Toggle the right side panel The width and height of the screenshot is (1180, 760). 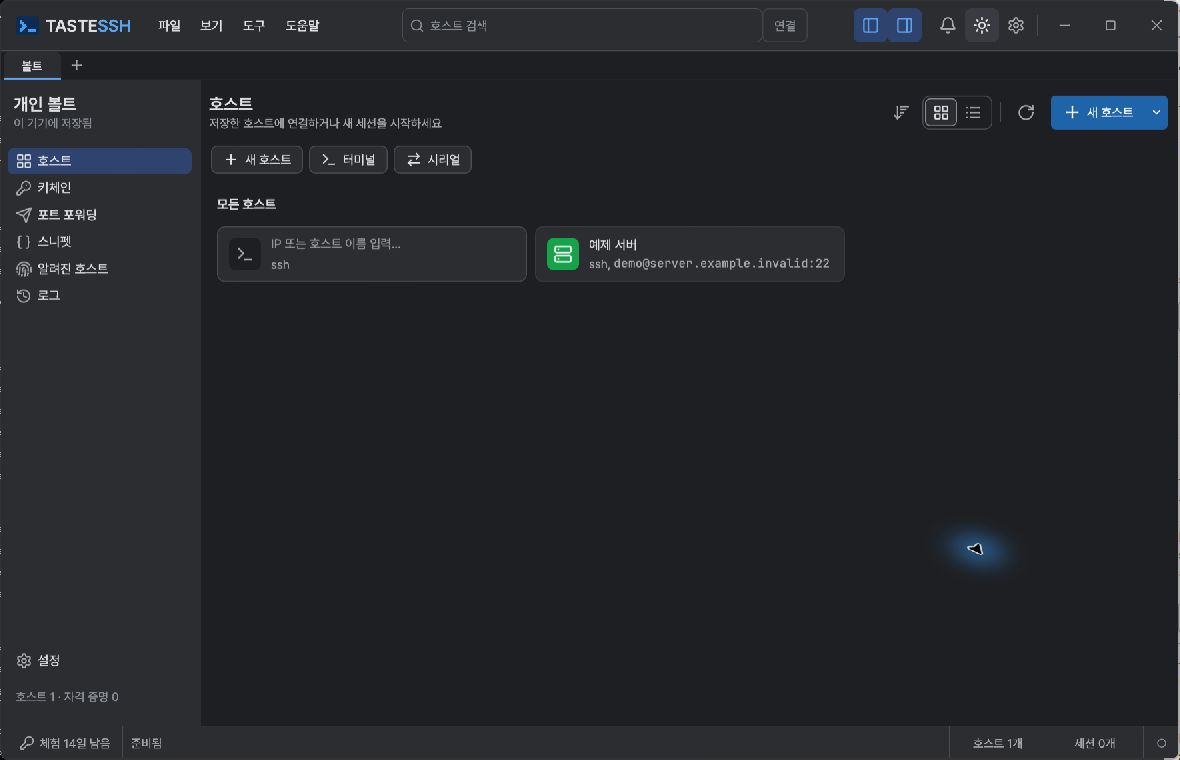tap(905, 26)
